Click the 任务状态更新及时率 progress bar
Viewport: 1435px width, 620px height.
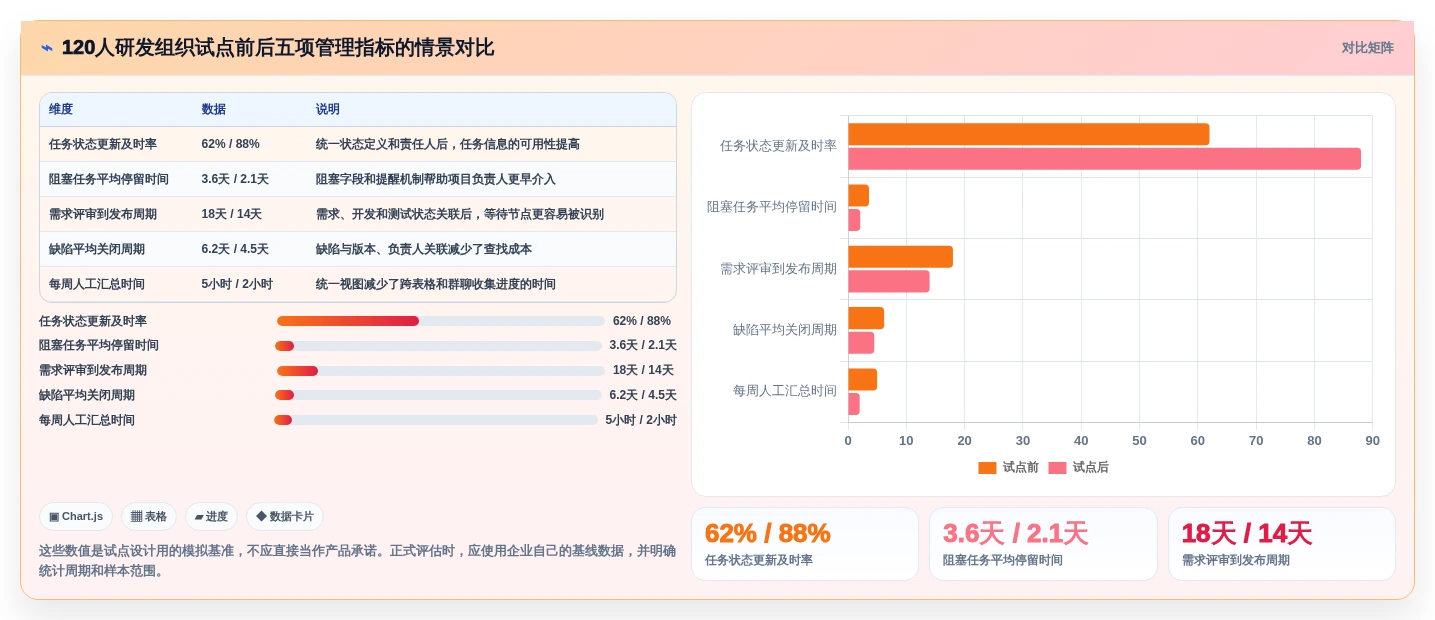pyautogui.click(x=440, y=321)
